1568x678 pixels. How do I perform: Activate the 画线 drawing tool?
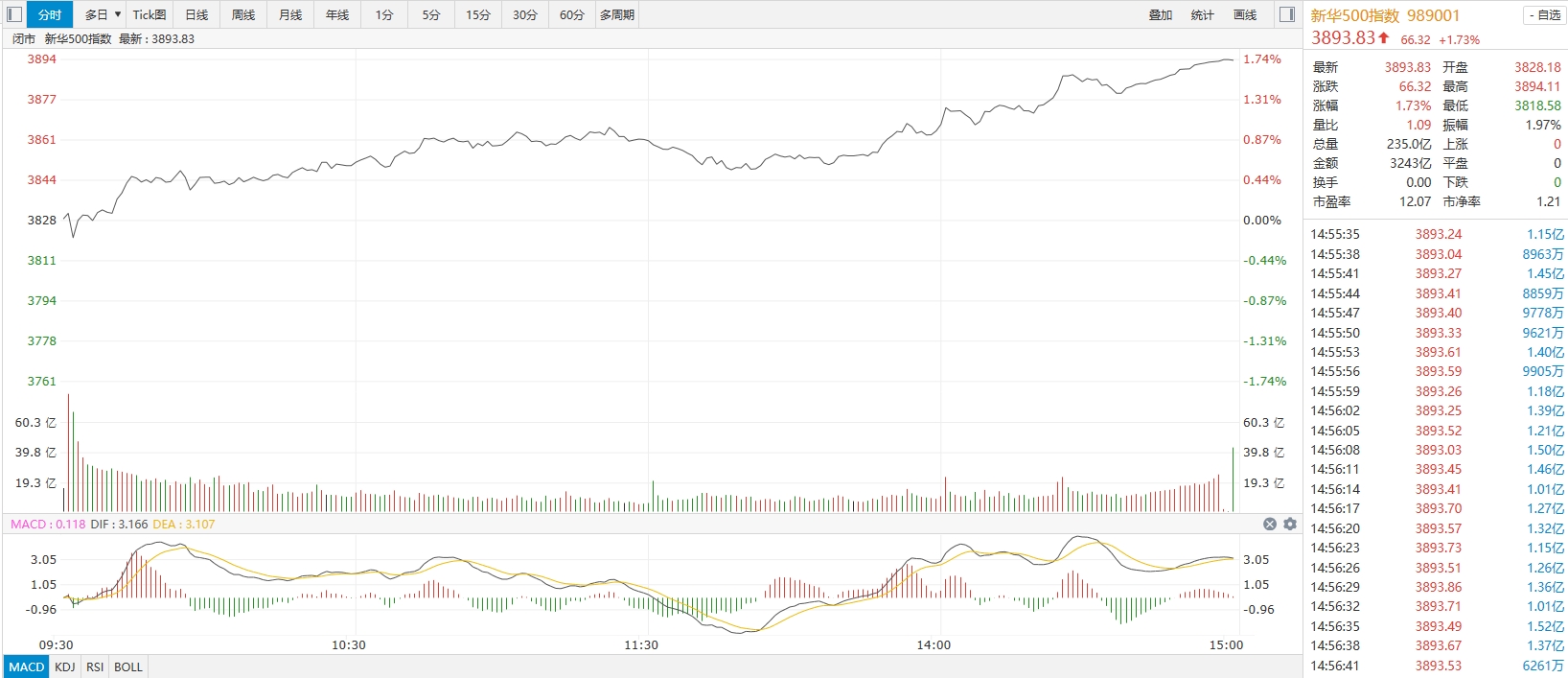(1245, 14)
